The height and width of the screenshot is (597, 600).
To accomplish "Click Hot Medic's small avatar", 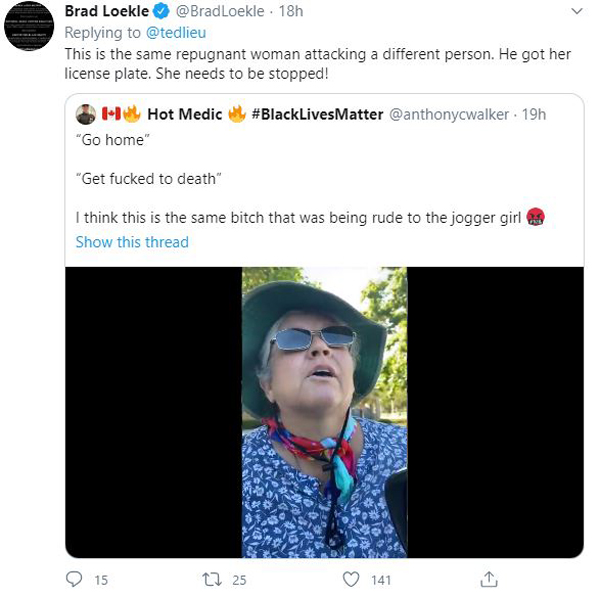I will 86,114.
